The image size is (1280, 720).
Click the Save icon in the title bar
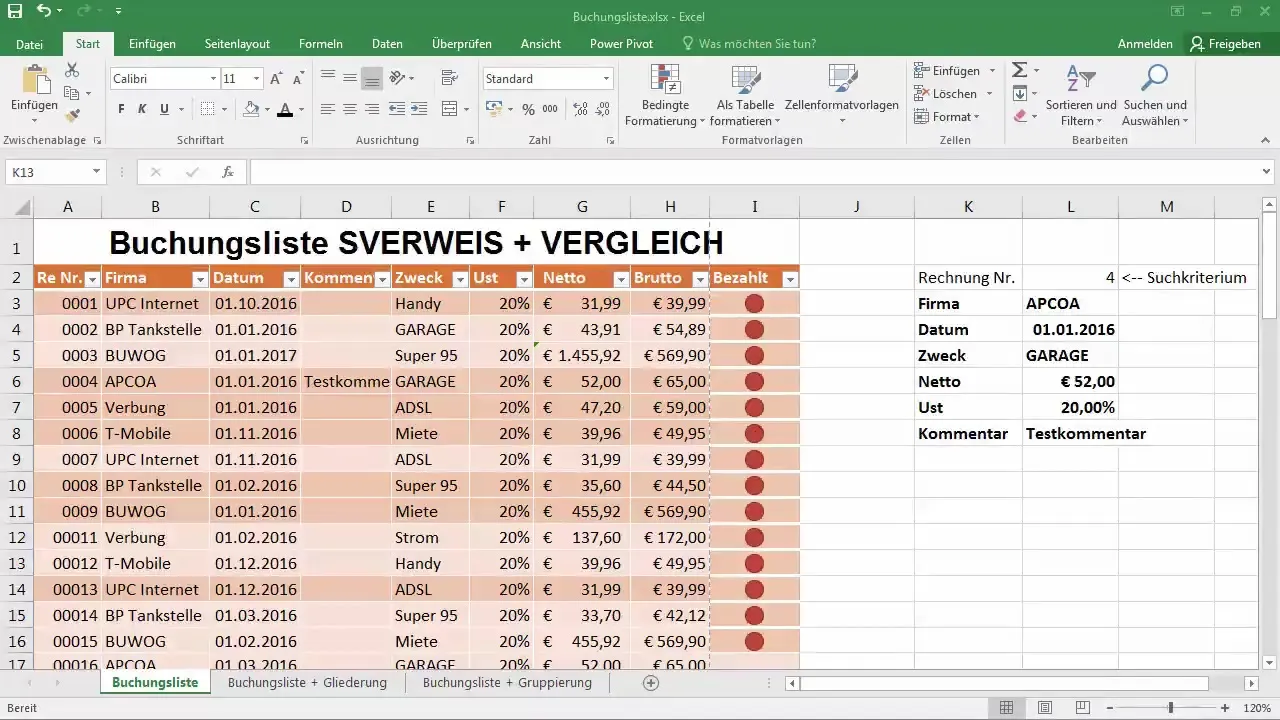click(14, 12)
